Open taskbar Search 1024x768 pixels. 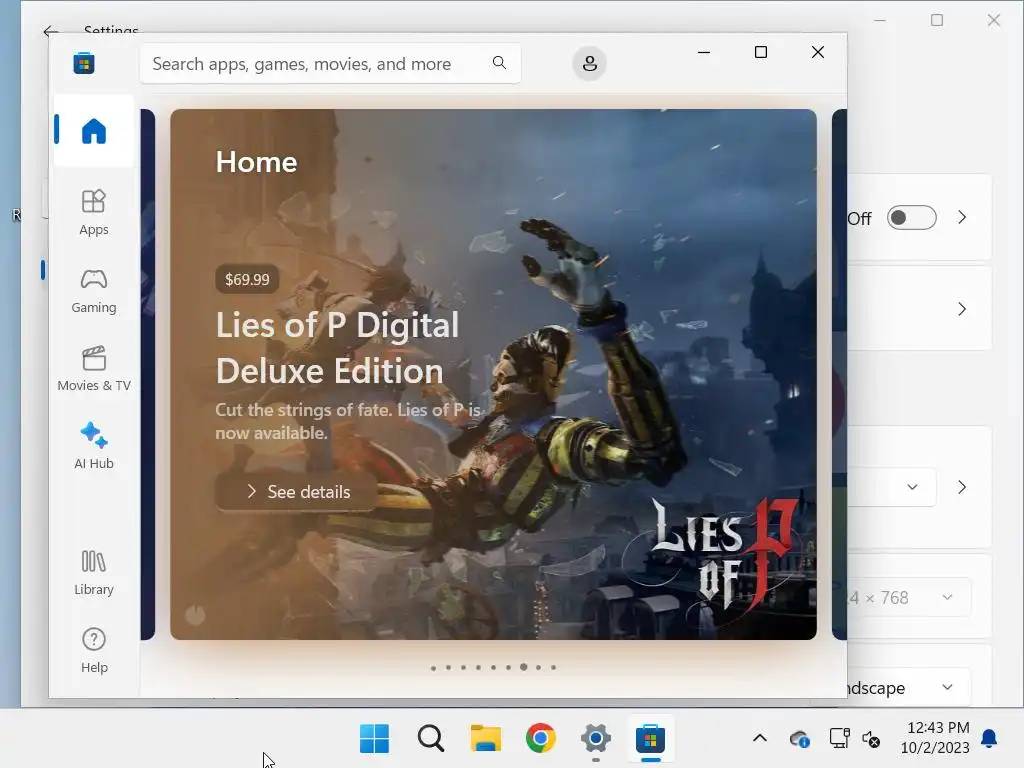tap(431, 739)
